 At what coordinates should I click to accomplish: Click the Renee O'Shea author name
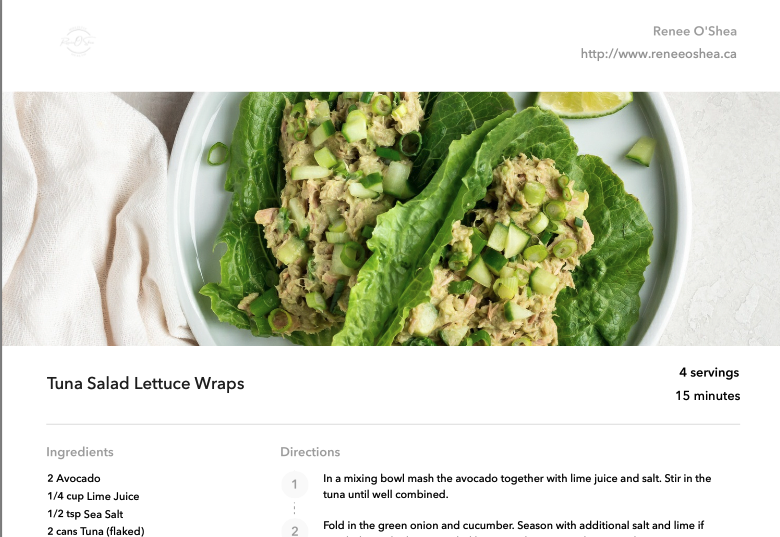click(x=694, y=31)
